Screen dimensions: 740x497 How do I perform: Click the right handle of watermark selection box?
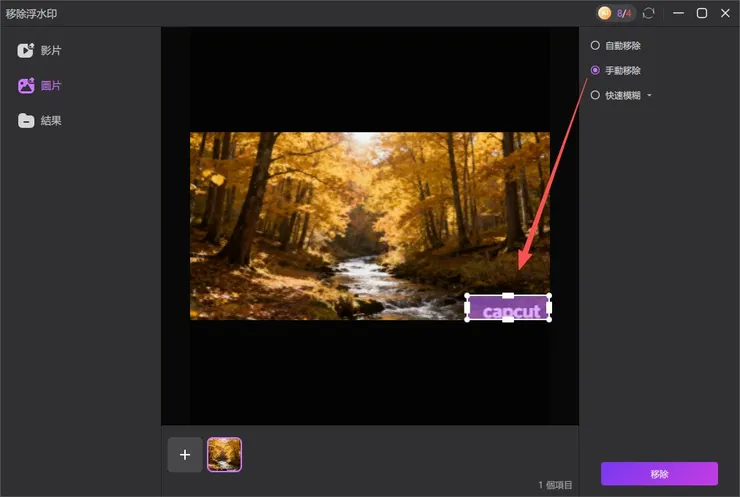click(549, 308)
